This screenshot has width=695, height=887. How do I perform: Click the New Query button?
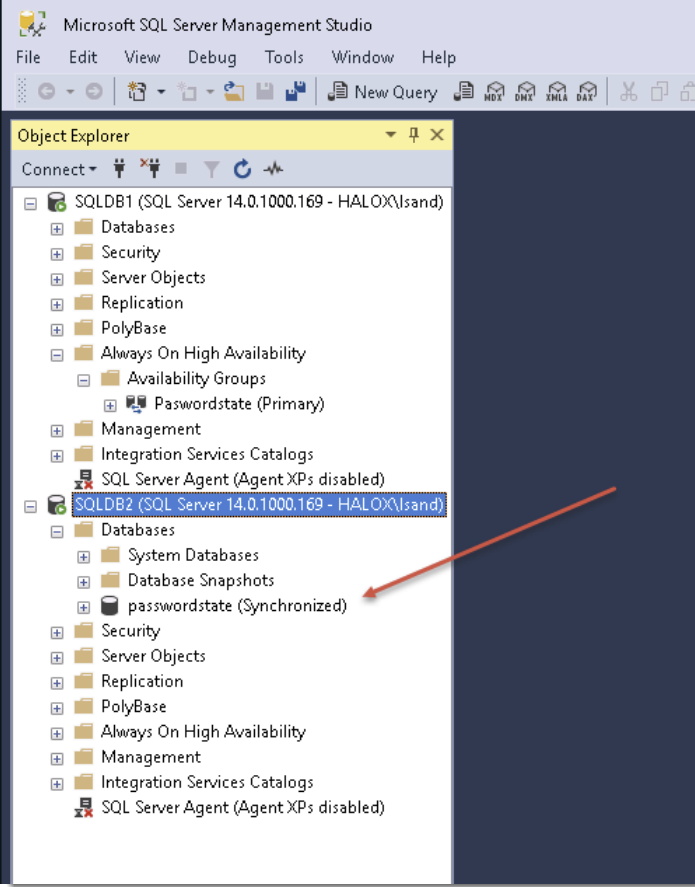tap(383, 92)
